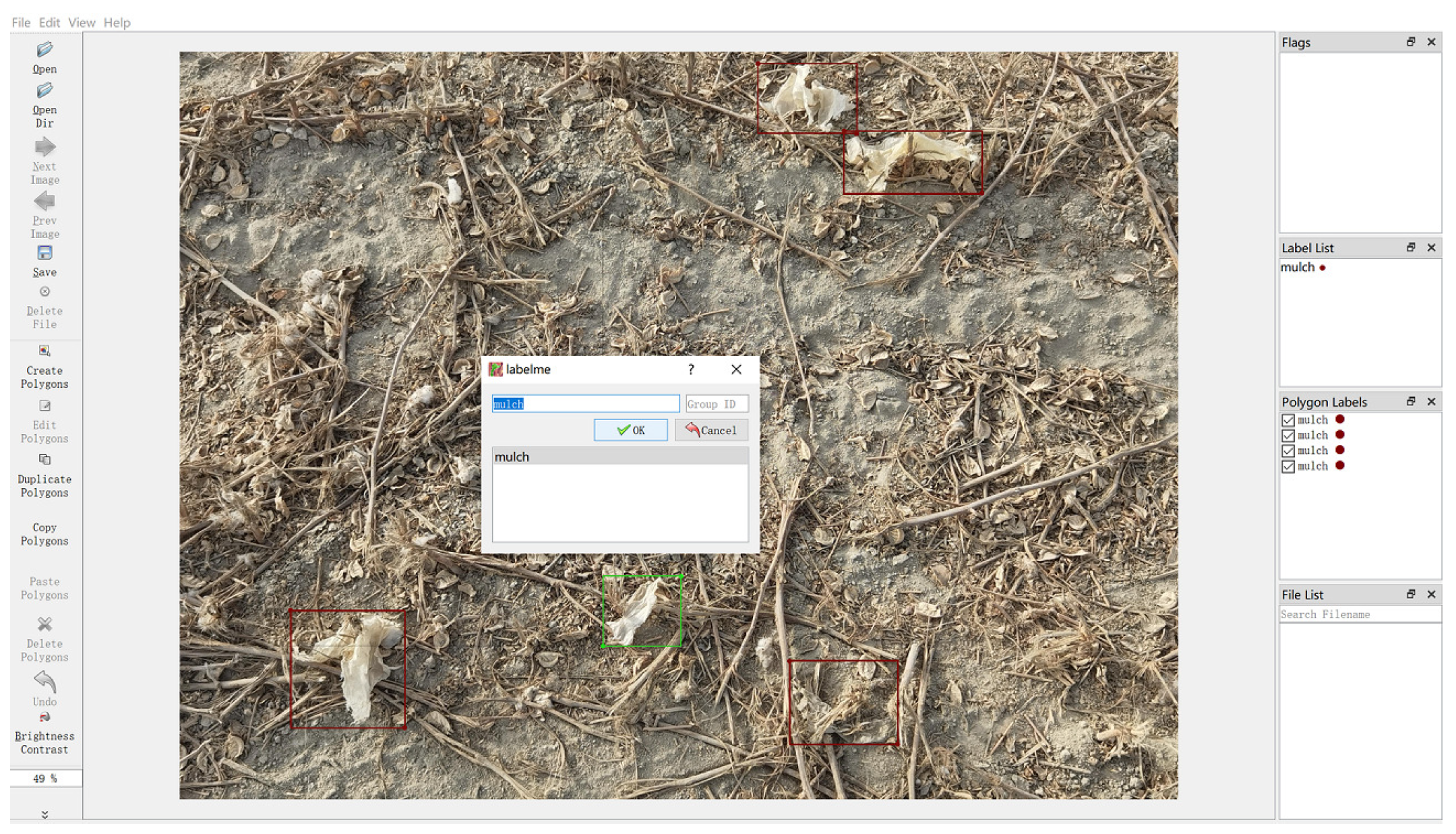The image size is (1456, 834).
Task: Open the View menu
Action: coord(82,22)
